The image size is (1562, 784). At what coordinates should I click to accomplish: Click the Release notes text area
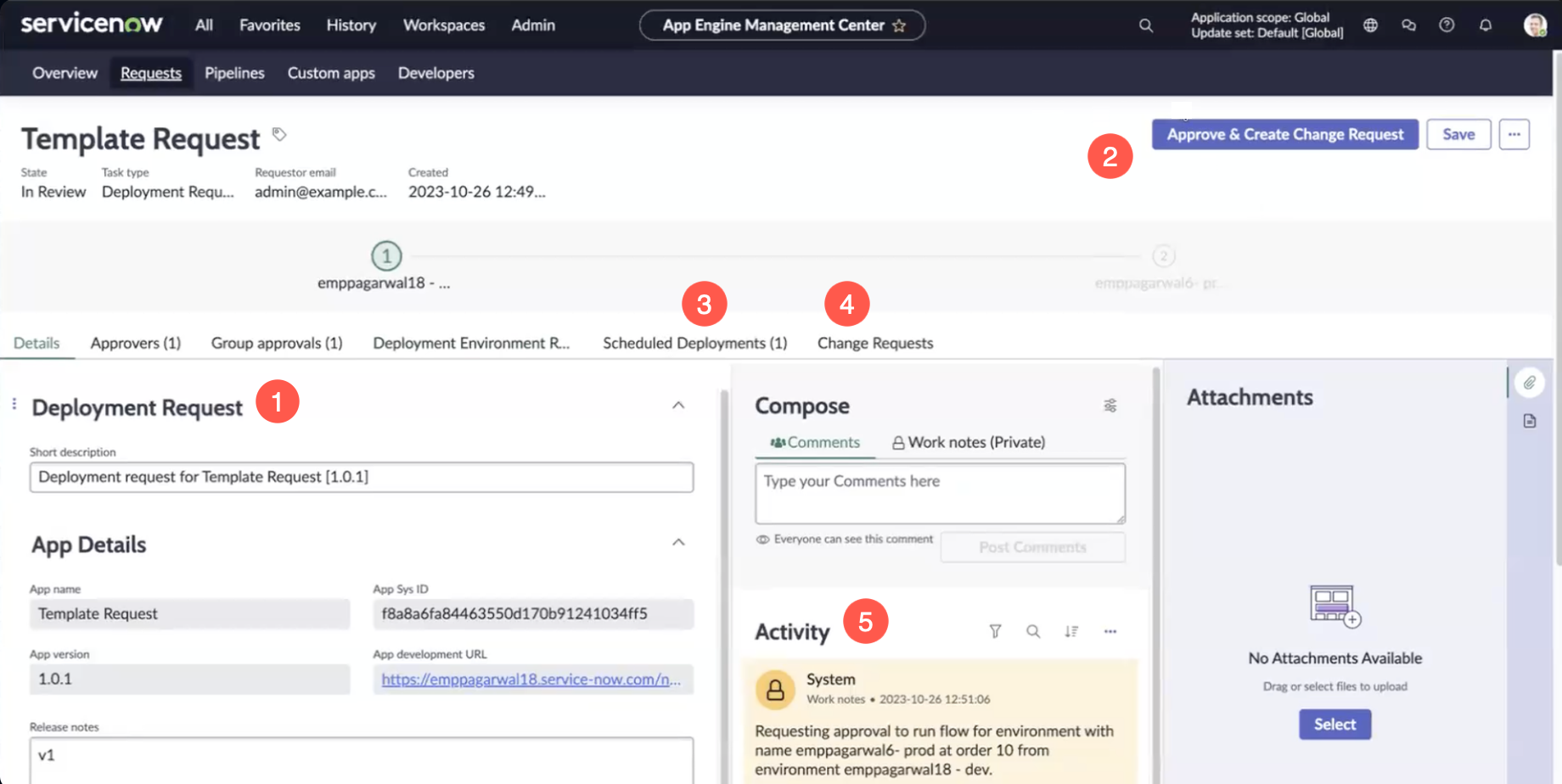coord(362,760)
